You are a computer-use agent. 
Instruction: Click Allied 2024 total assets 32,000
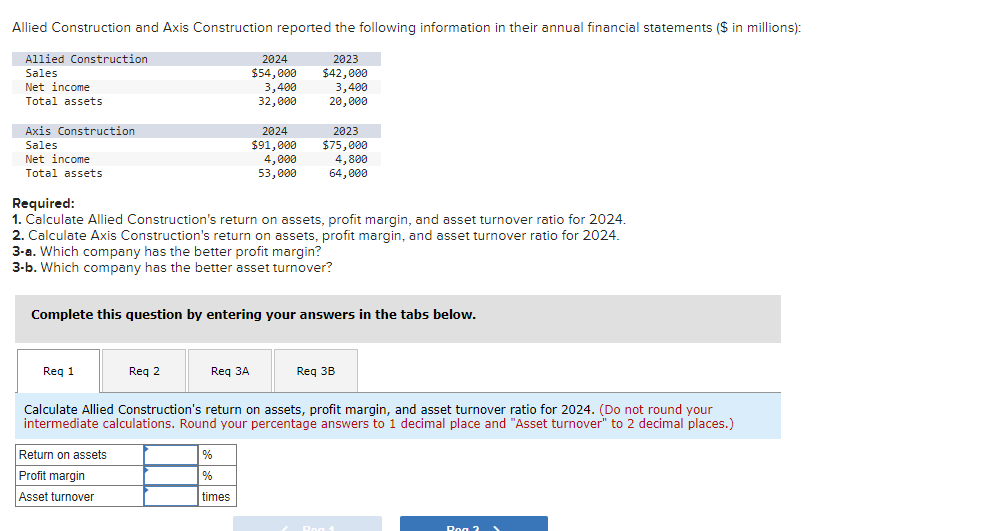[278, 101]
